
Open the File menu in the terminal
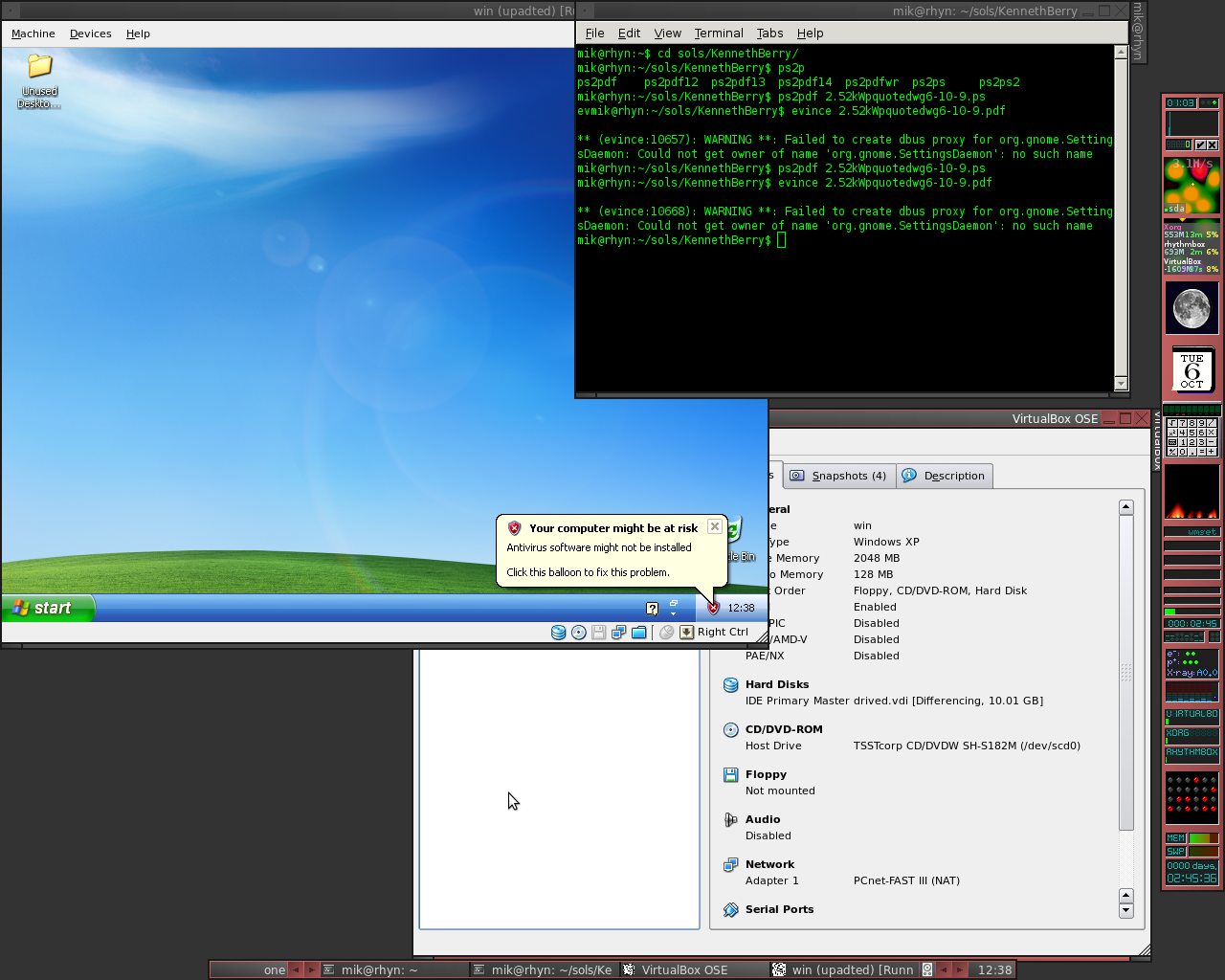[x=594, y=33]
